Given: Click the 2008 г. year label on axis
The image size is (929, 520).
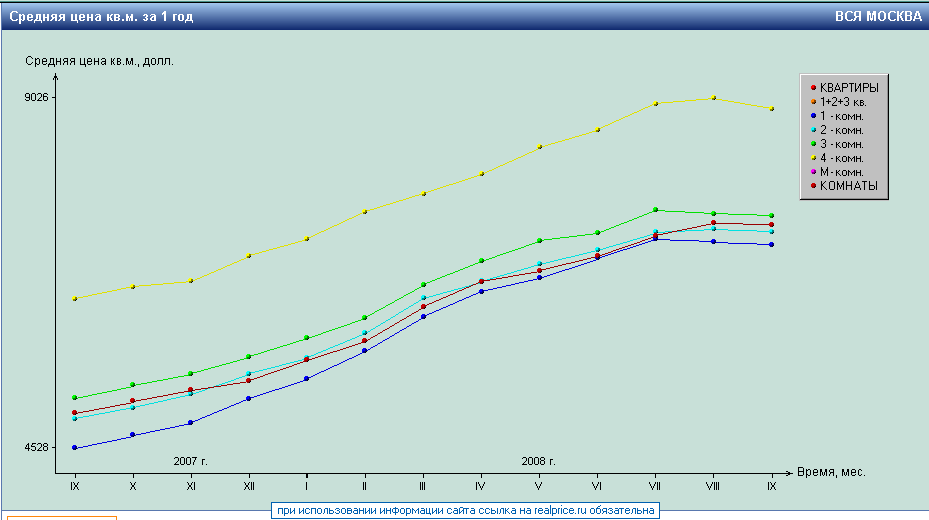Looking at the screenshot, I should pyautogui.click(x=538, y=461).
